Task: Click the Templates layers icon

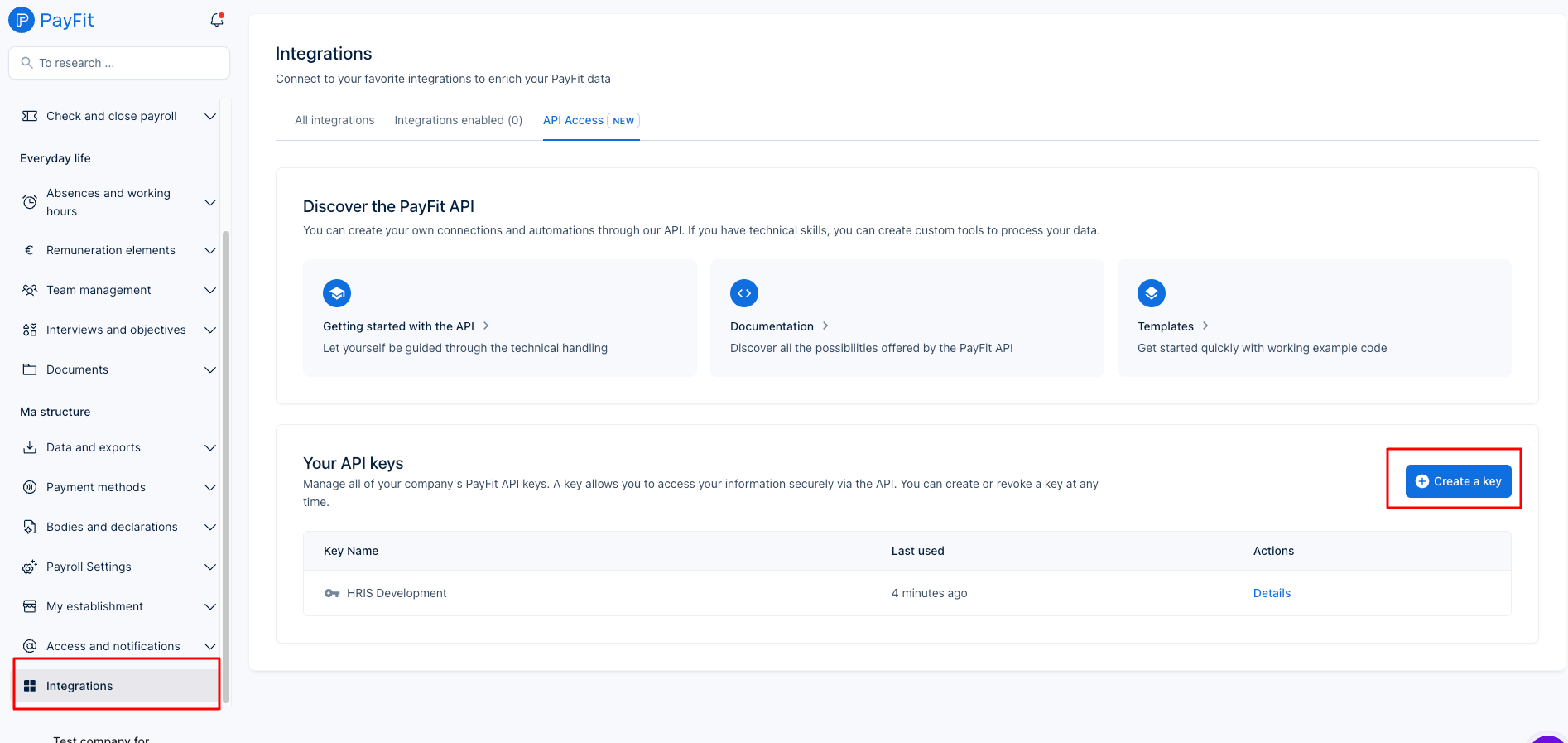Action: coord(1152,293)
